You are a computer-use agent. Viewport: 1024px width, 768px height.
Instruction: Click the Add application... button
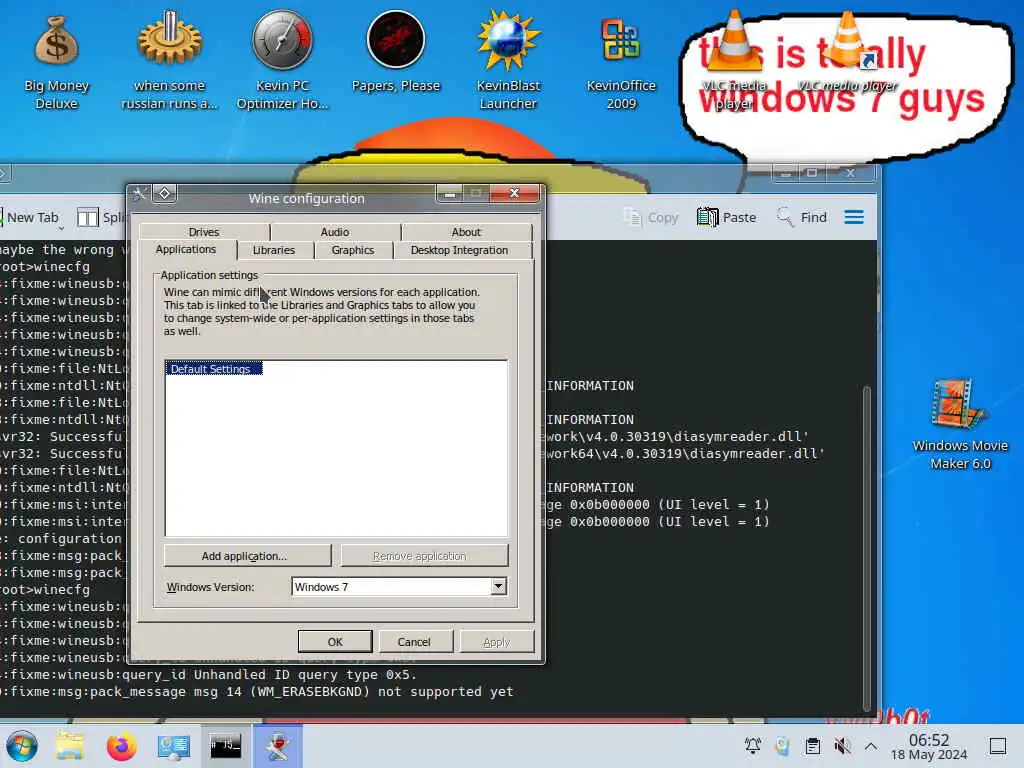point(248,556)
